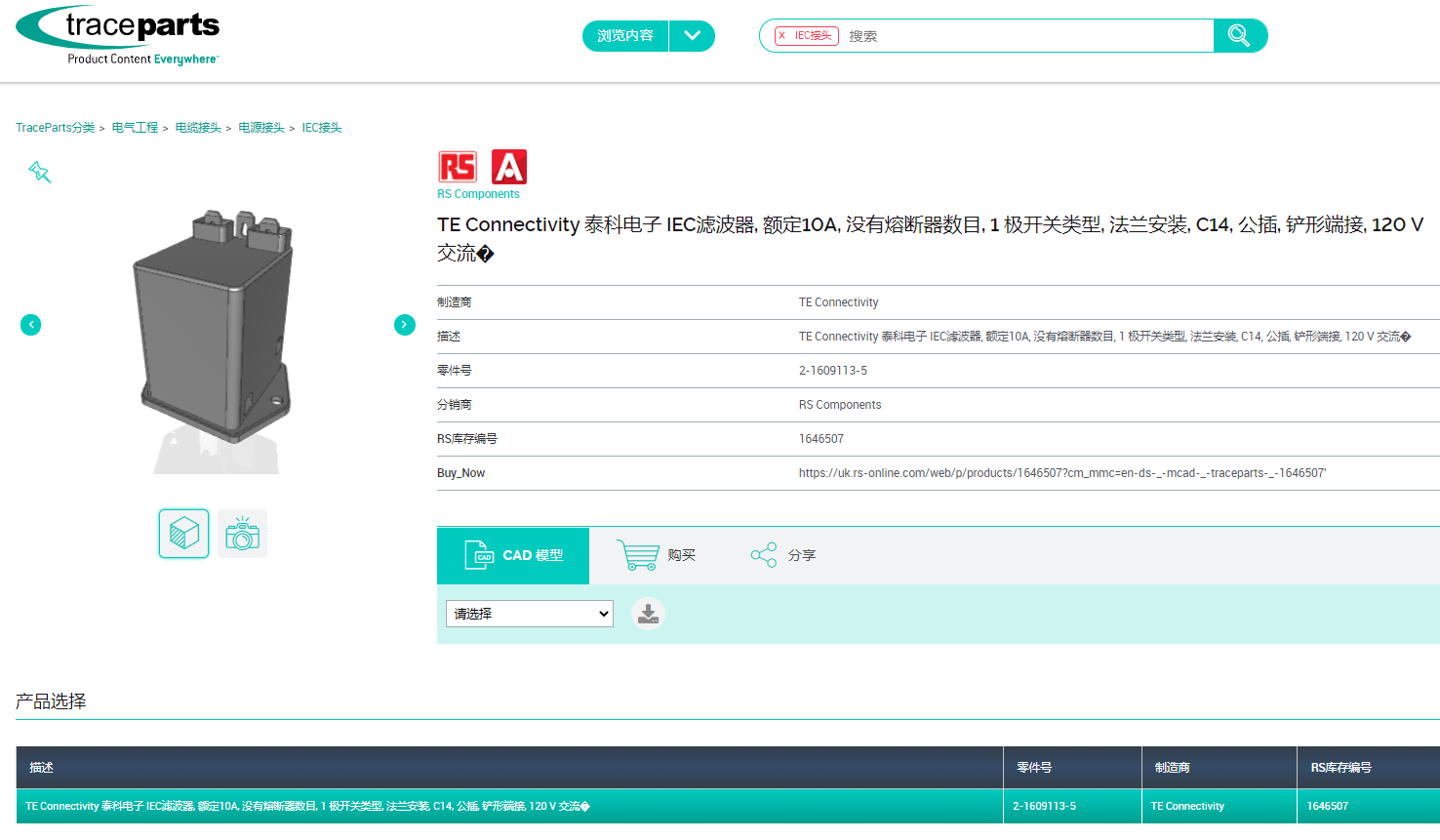The image size is (1440, 840).
Task: Open the 分享 share tab
Action: (783, 556)
